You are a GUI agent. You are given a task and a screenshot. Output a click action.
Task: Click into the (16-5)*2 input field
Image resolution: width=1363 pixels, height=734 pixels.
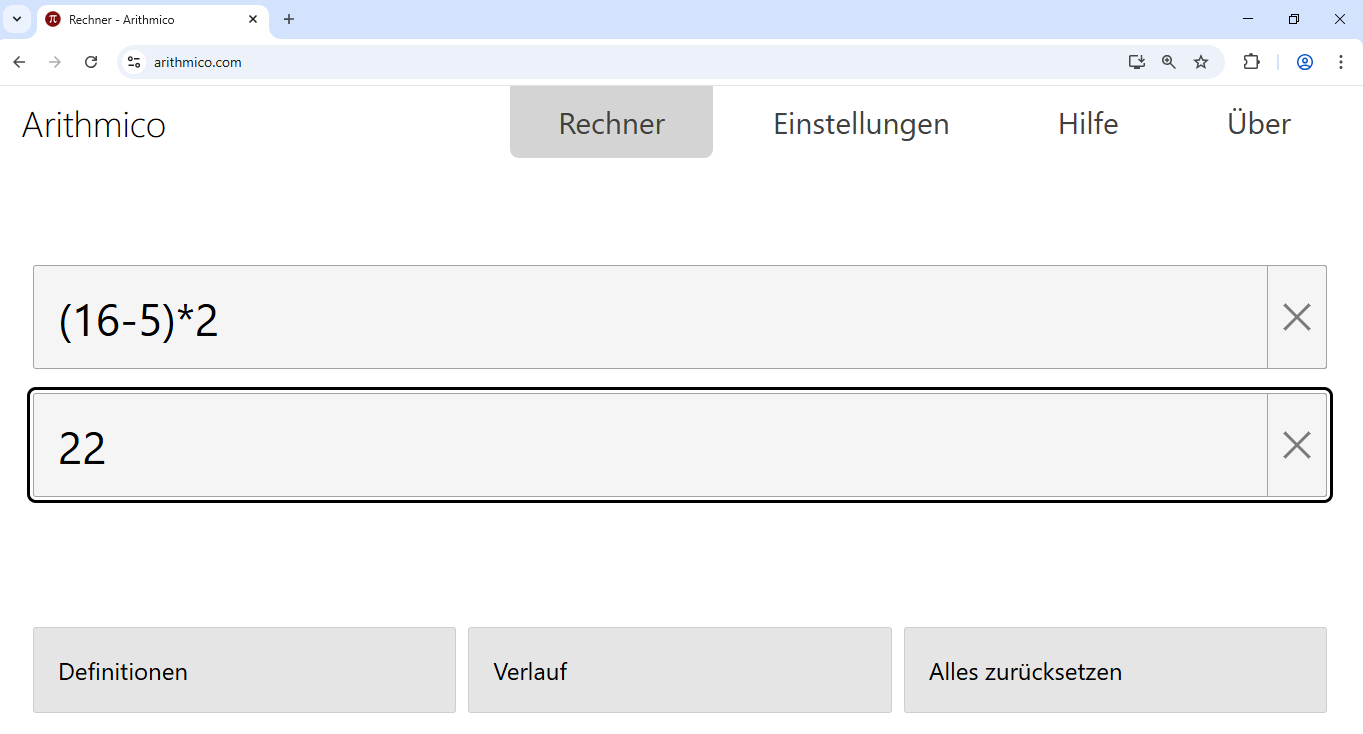pyautogui.click(x=650, y=317)
